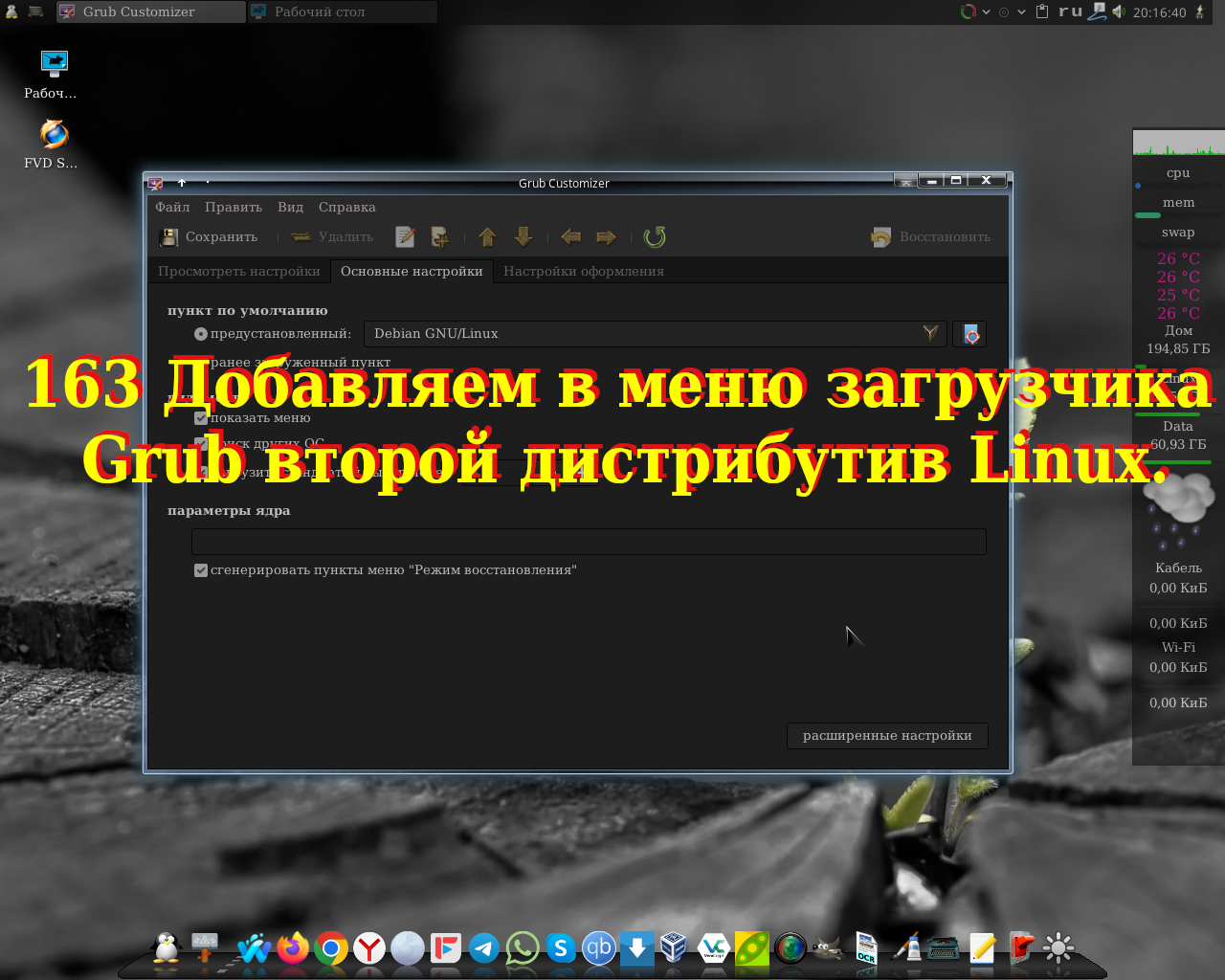Click the FVD S... desktop icon
The image size is (1225, 980).
click(52, 145)
